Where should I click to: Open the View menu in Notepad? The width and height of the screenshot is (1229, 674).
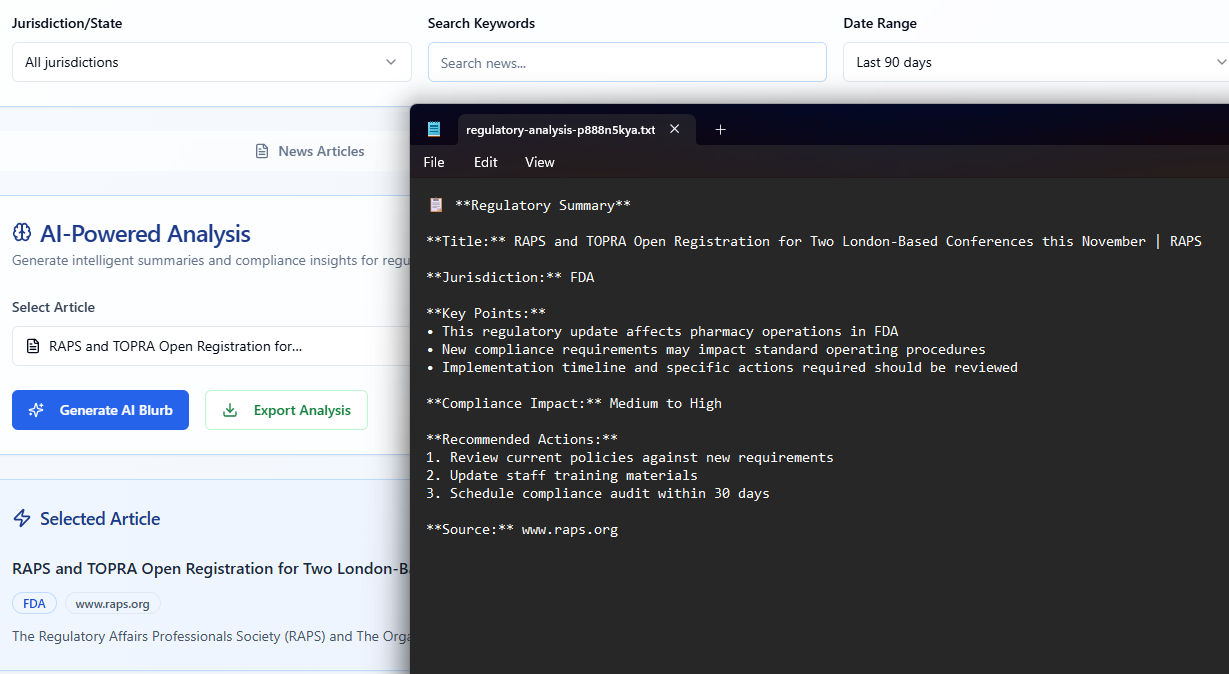coord(539,162)
